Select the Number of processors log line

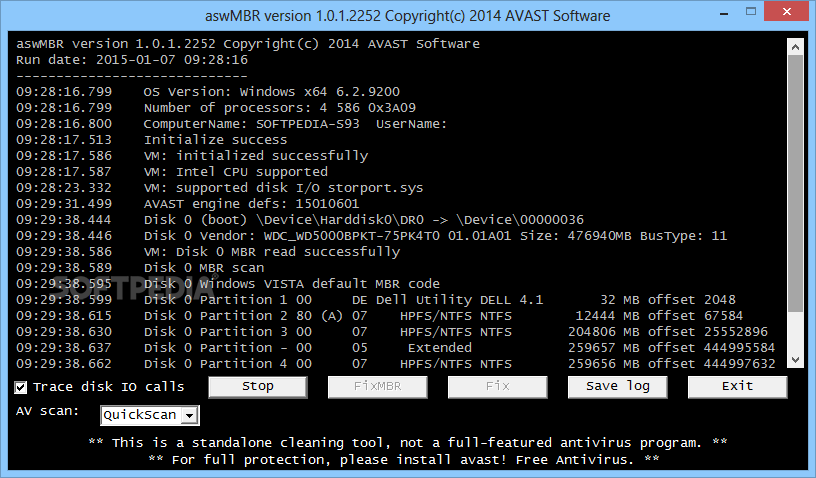[x=216, y=108]
